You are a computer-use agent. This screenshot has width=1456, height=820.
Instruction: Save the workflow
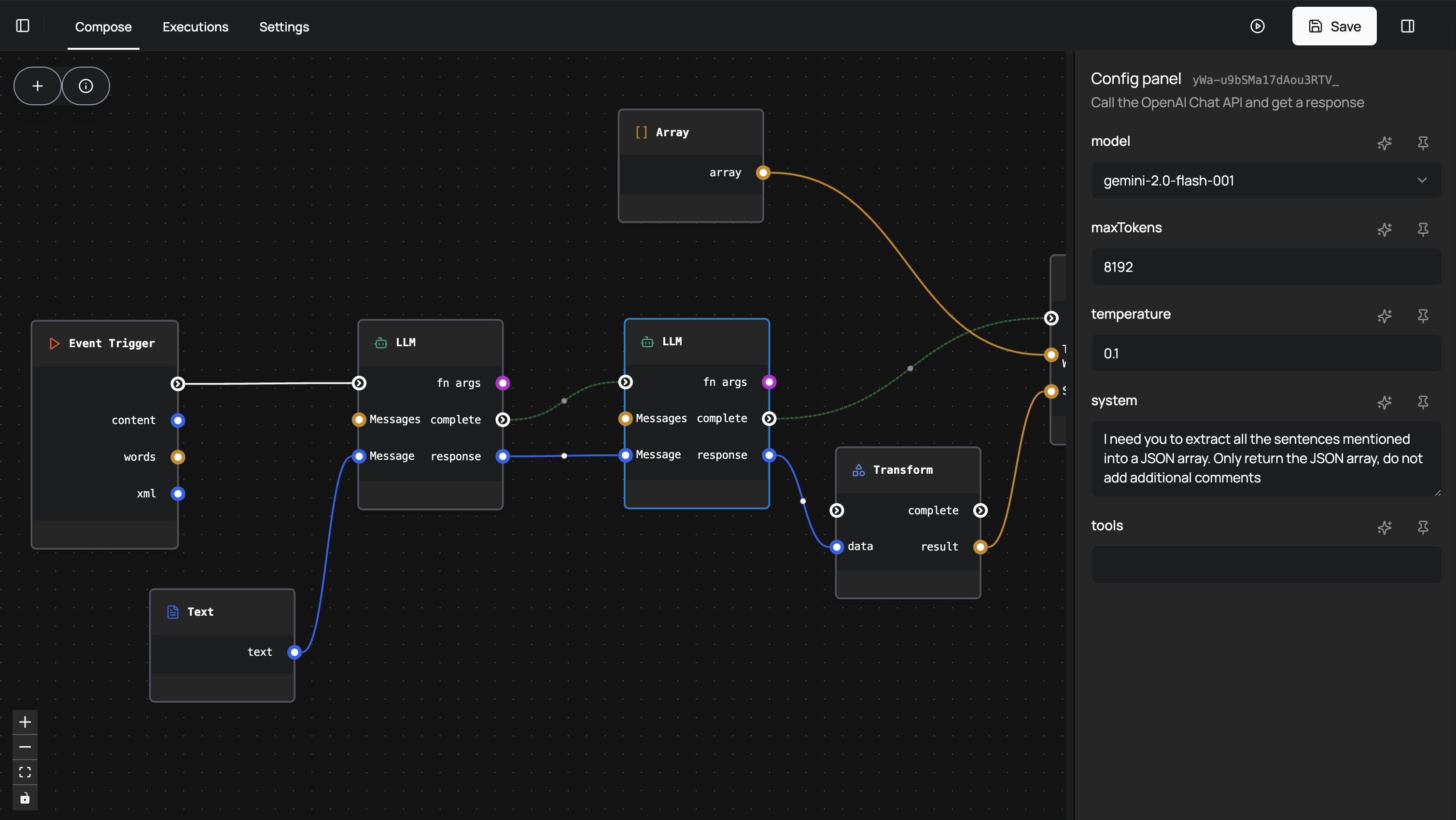tap(1334, 26)
